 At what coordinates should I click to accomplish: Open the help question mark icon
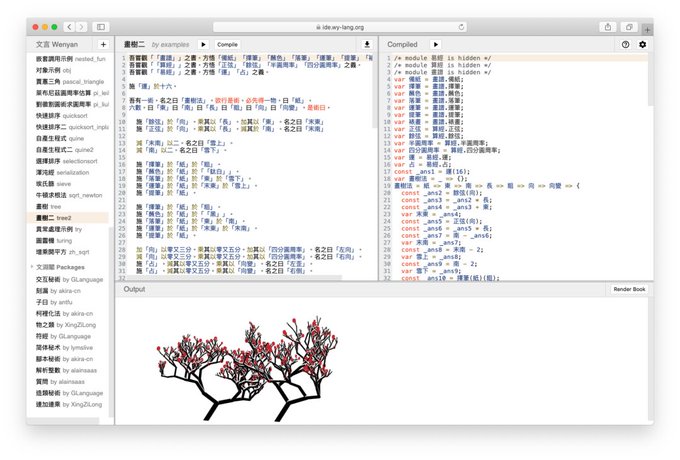click(625, 44)
